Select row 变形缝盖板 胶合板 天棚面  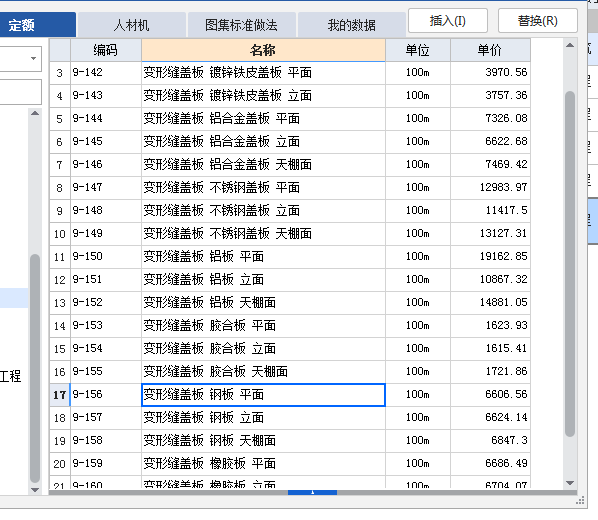tap(290, 372)
